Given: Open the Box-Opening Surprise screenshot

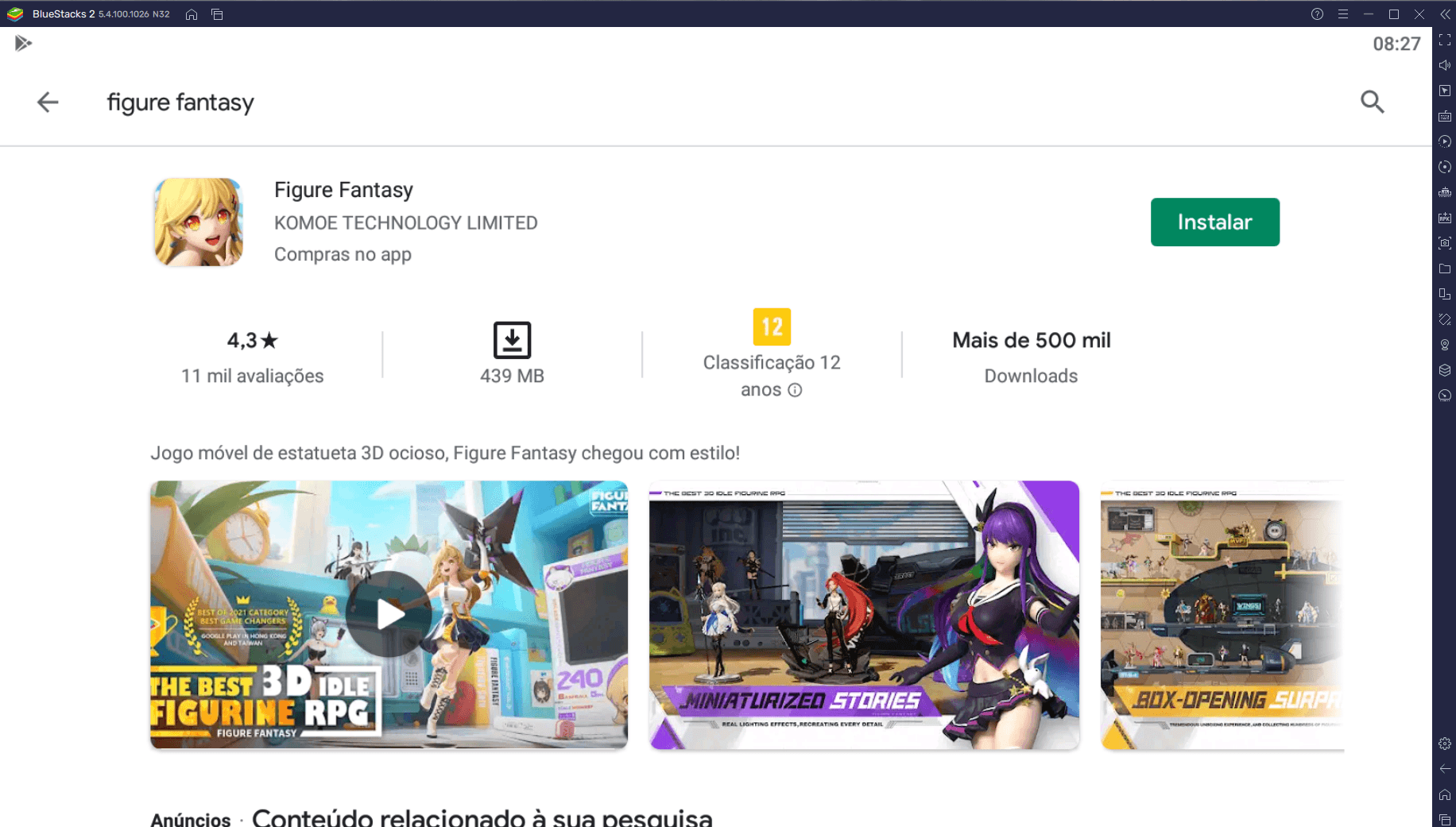Looking at the screenshot, I should click(1222, 615).
